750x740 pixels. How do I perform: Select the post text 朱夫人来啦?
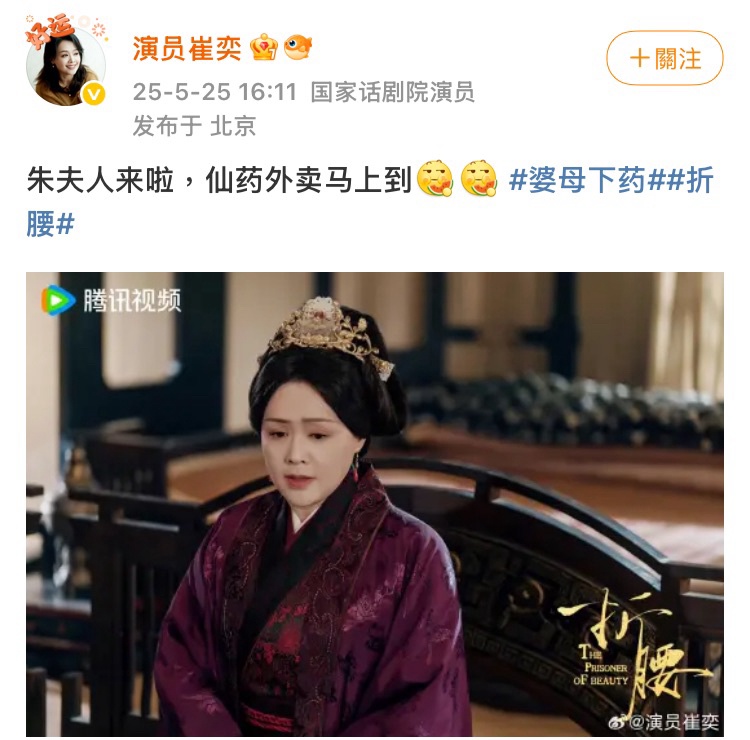click(100, 180)
